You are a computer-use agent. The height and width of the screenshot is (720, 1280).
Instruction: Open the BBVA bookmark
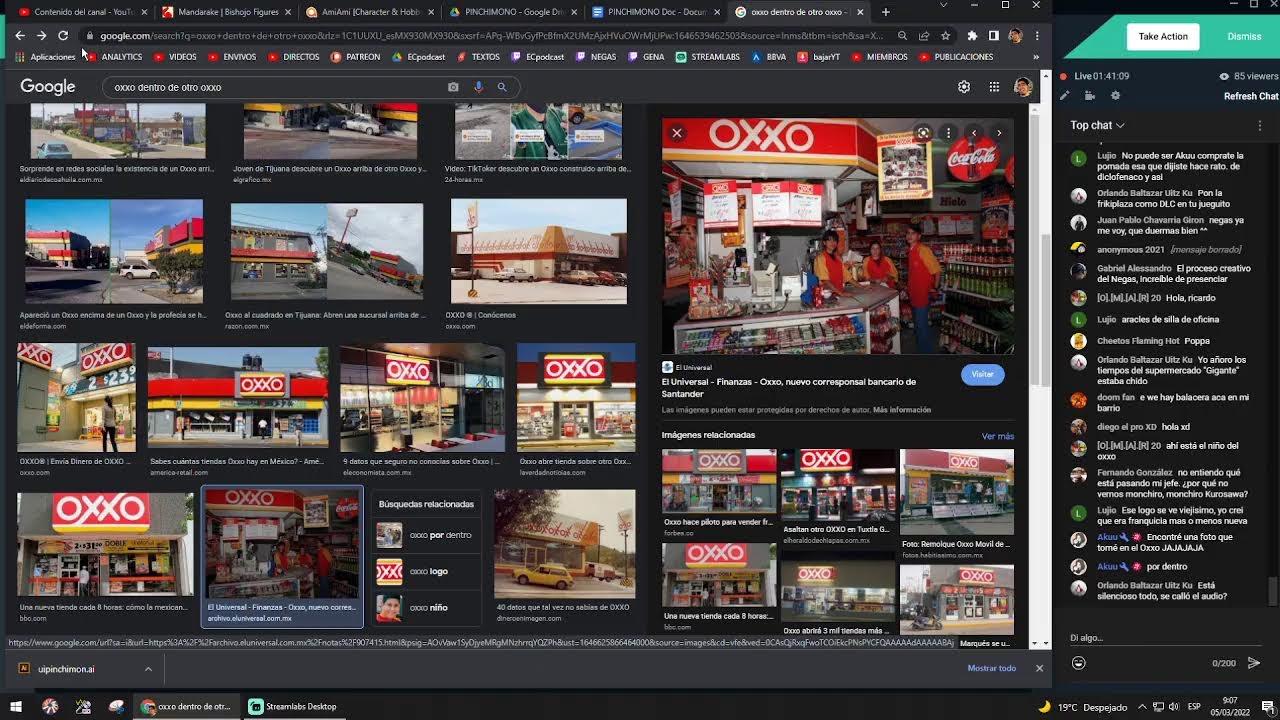click(768, 57)
